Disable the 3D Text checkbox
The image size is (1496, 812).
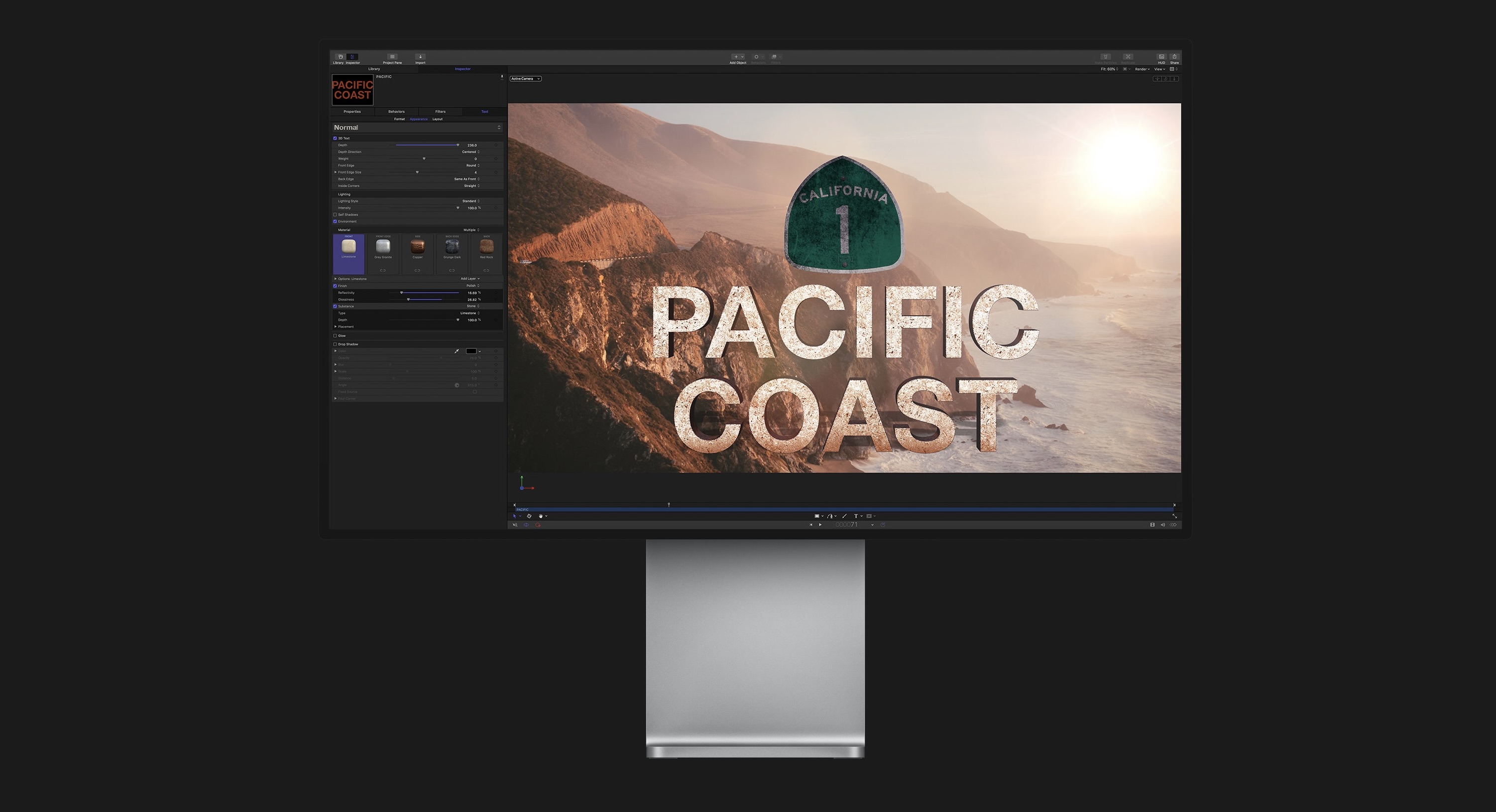[335, 138]
